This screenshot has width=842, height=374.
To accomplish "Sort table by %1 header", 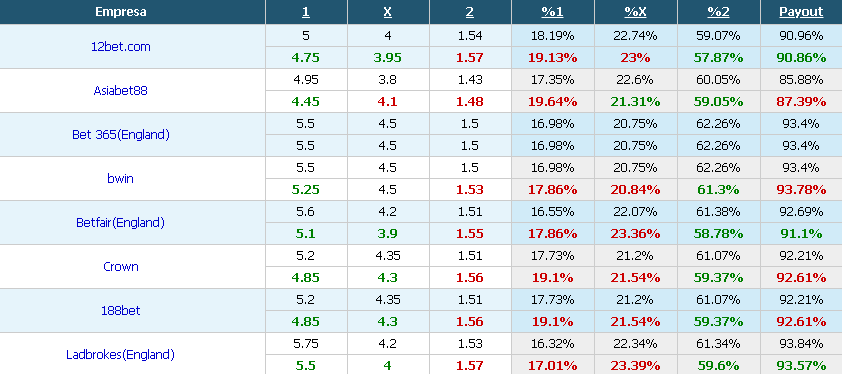I will click(553, 12).
